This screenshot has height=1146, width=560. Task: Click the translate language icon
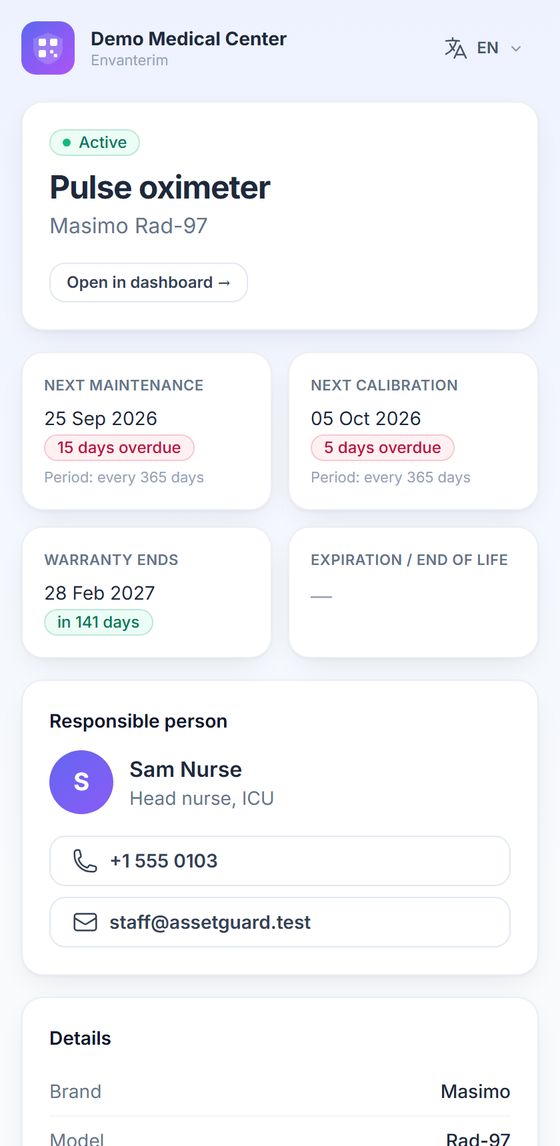[455, 48]
